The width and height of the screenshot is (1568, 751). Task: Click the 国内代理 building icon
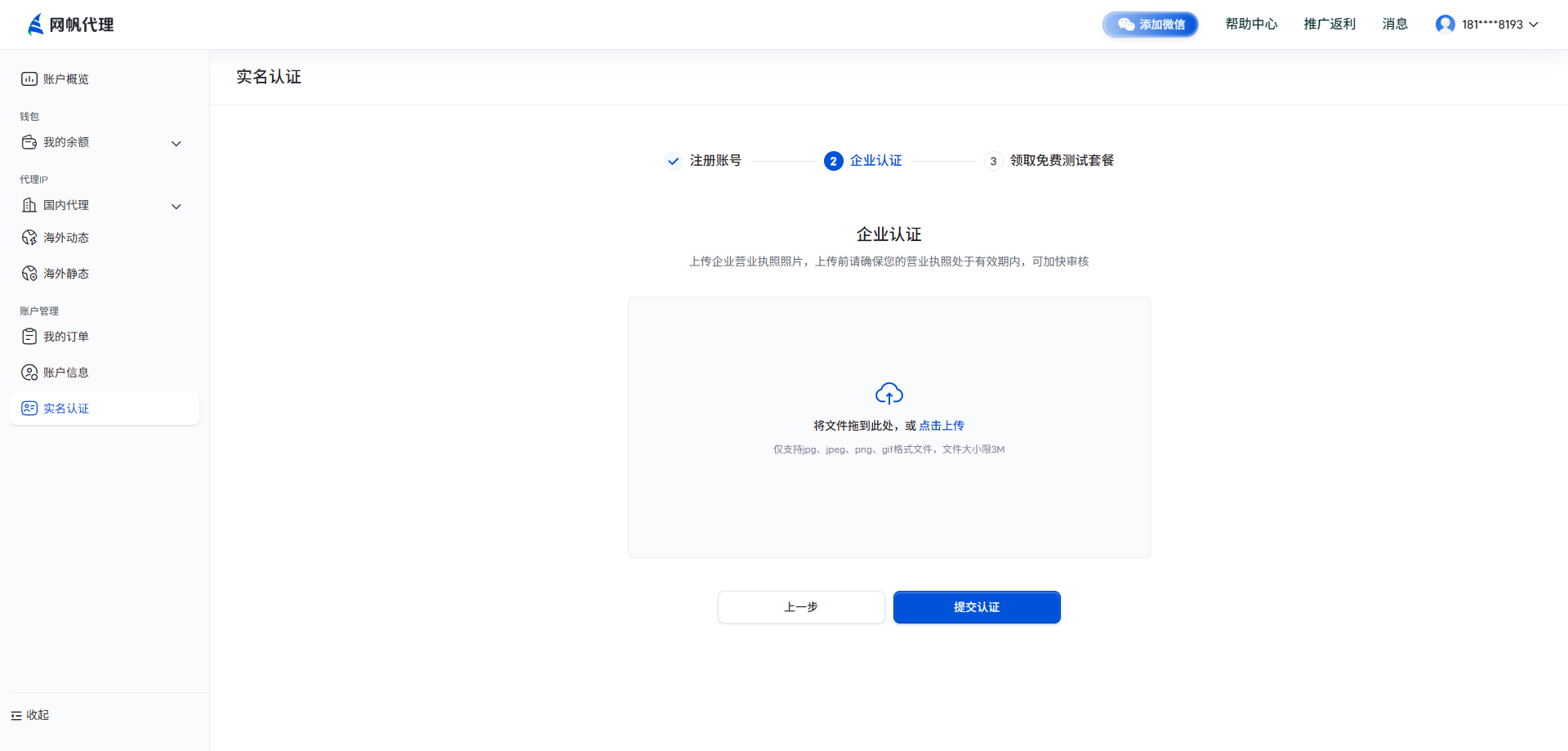tap(29, 205)
